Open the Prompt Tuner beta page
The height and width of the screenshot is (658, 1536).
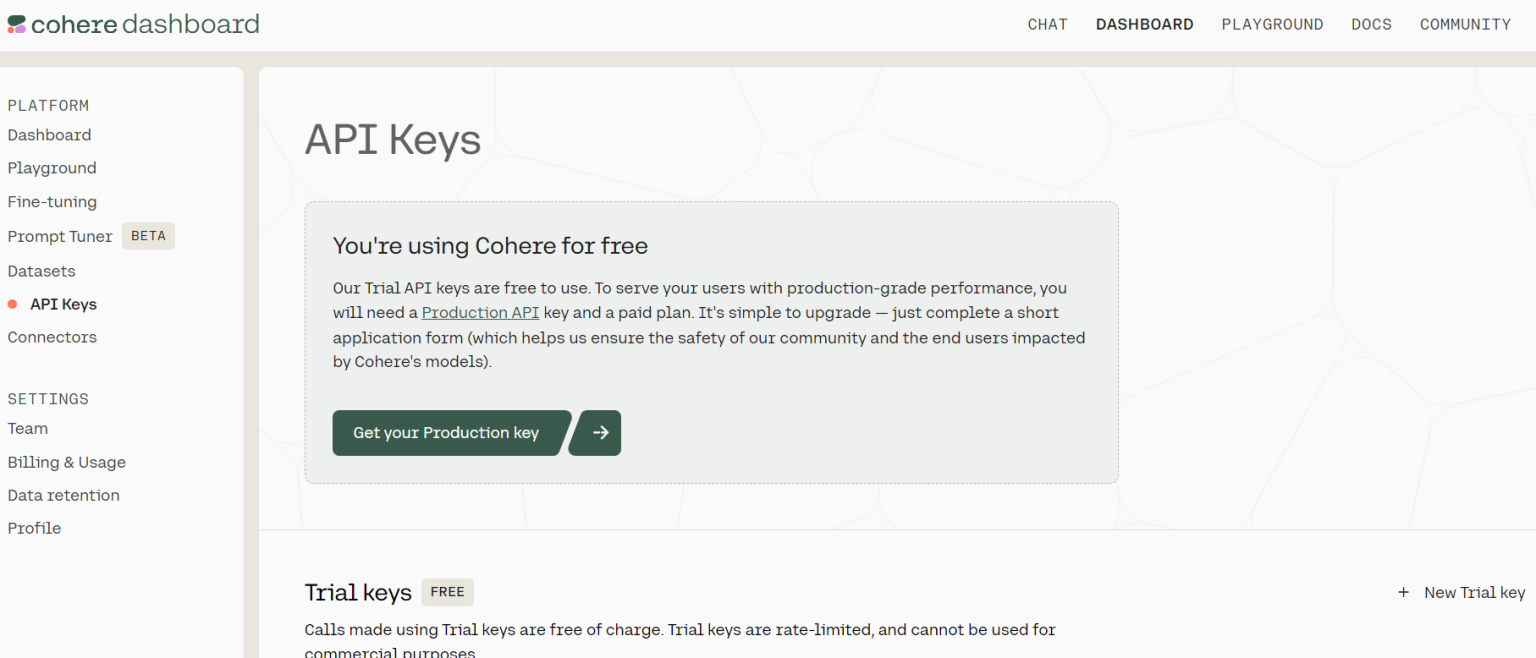pyautogui.click(x=60, y=237)
